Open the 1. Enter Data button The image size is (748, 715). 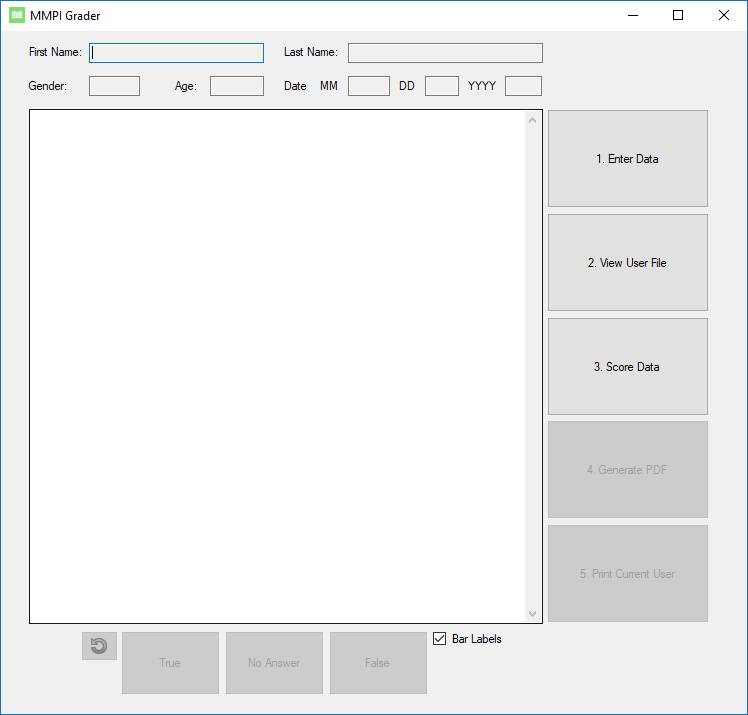[x=628, y=159]
